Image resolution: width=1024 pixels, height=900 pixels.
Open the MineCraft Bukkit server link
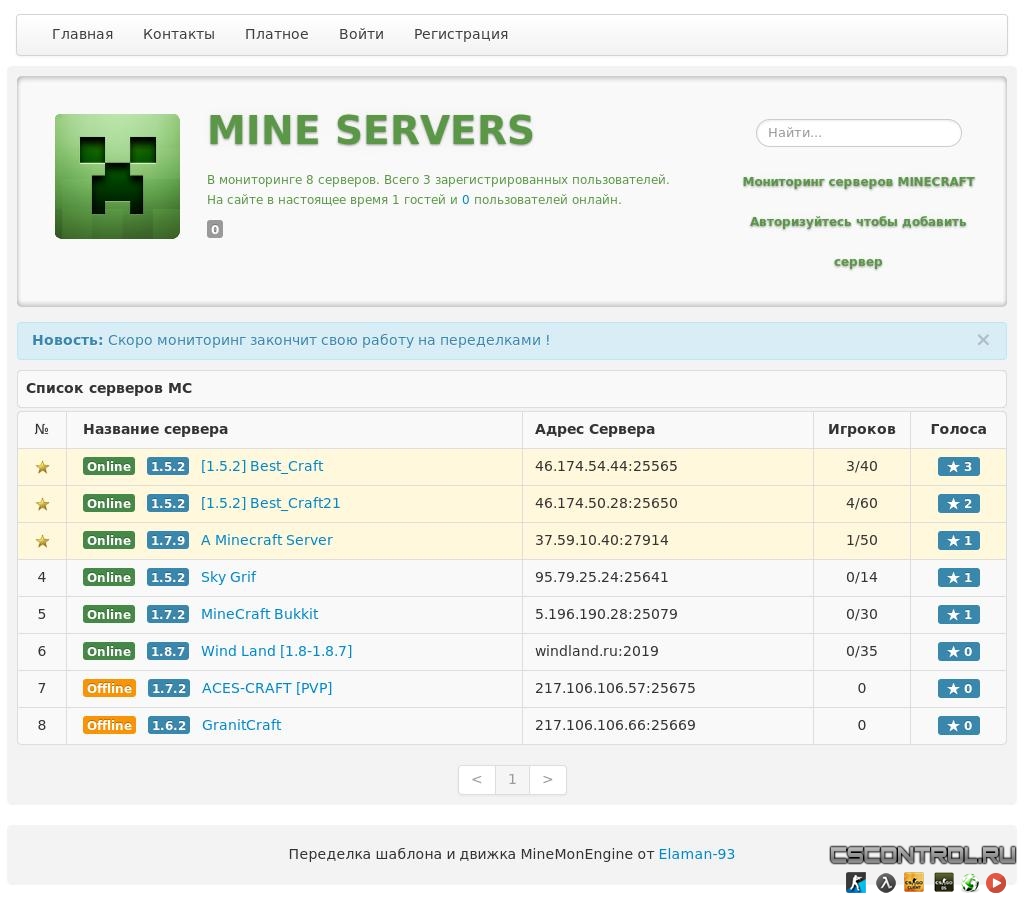point(259,614)
